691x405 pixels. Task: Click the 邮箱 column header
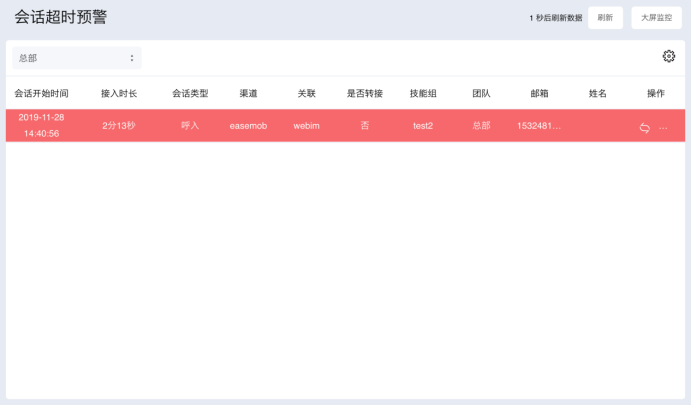tap(539, 93)
